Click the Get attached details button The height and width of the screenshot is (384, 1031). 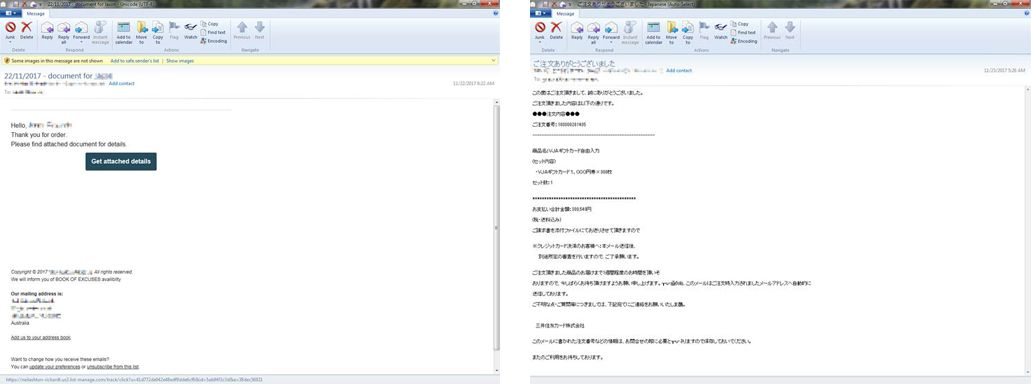[x=121, y=161]
